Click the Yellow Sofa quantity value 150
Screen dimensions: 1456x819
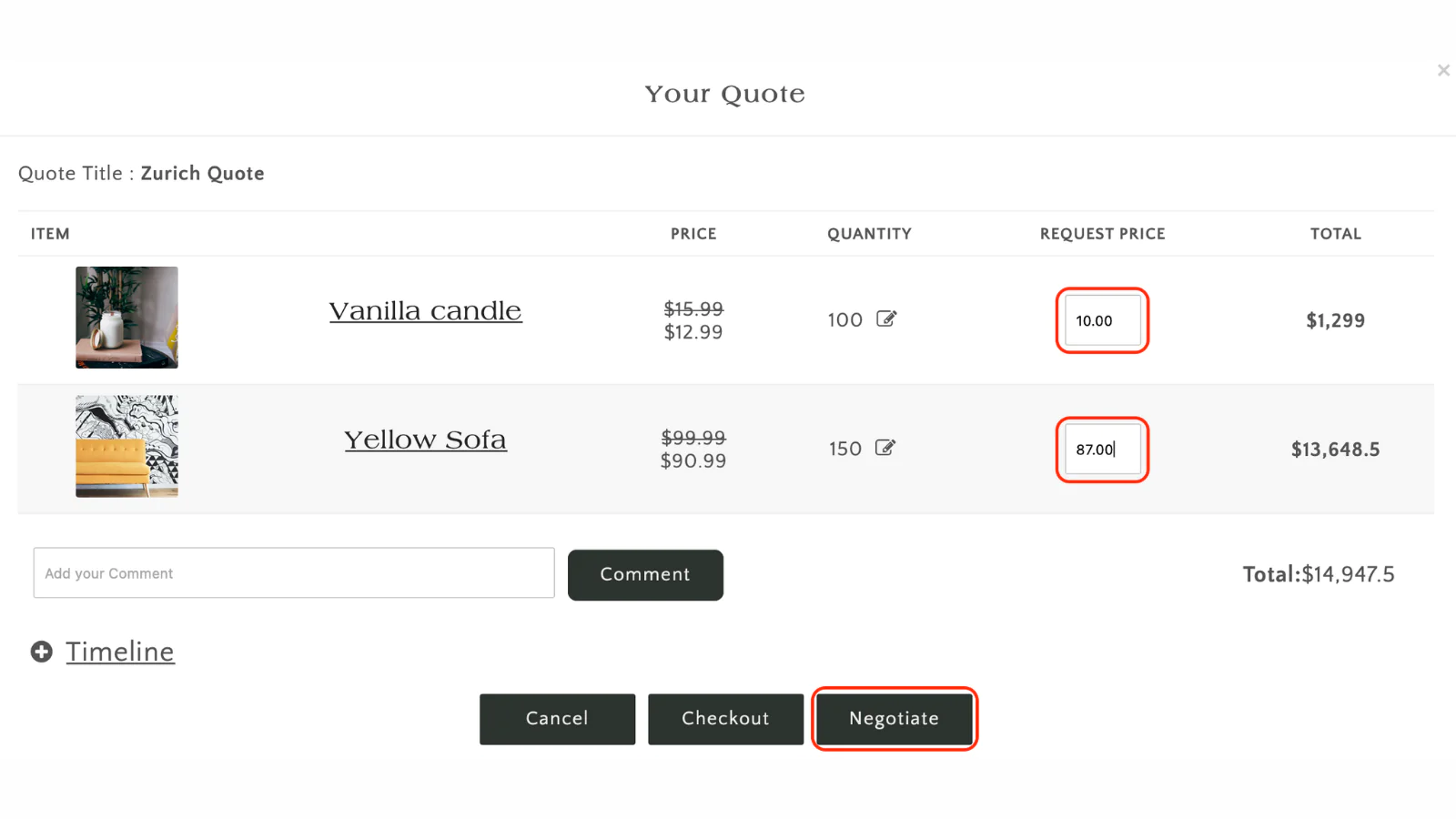845,450
